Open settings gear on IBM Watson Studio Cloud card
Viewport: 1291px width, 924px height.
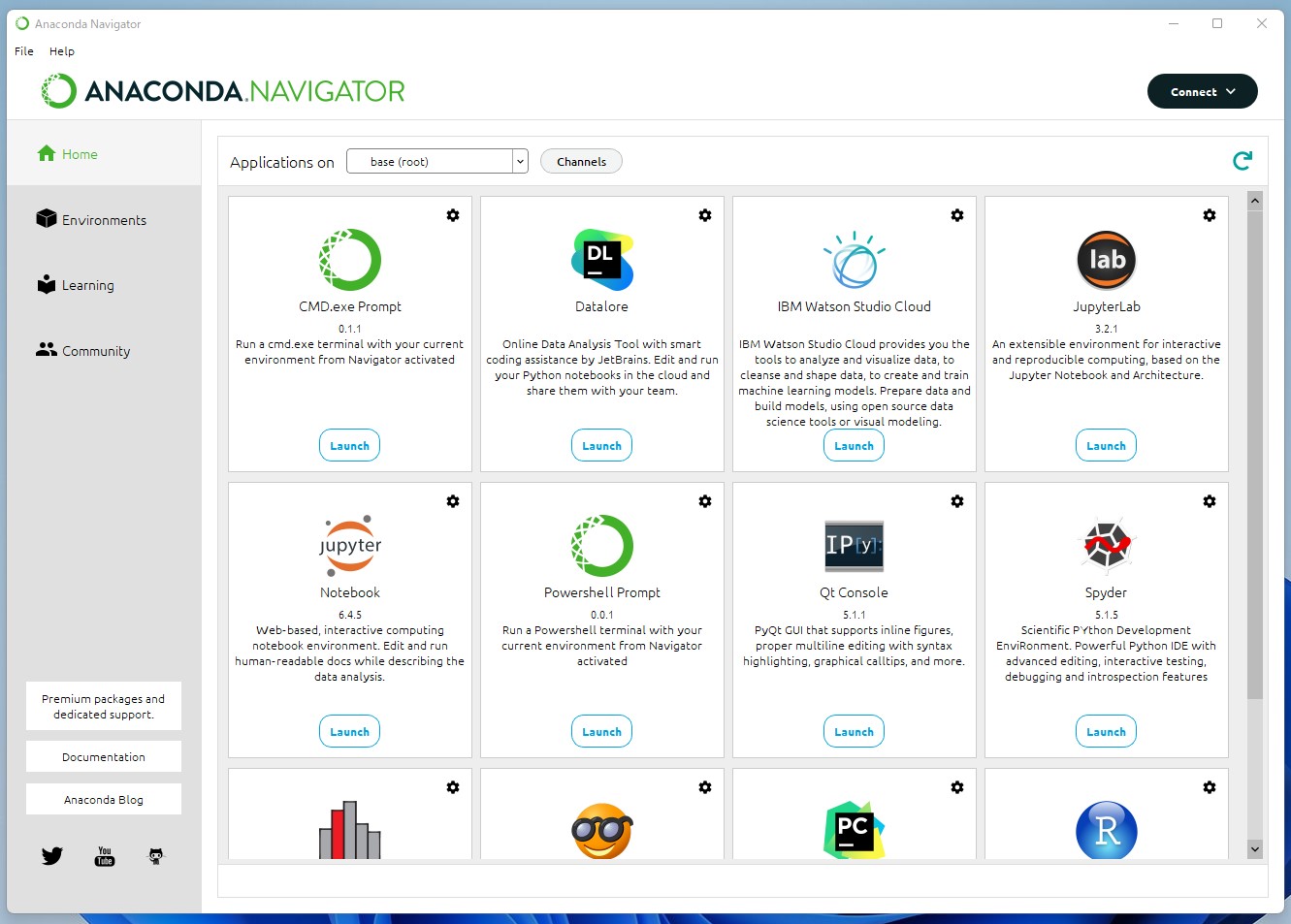coord(957,215)
